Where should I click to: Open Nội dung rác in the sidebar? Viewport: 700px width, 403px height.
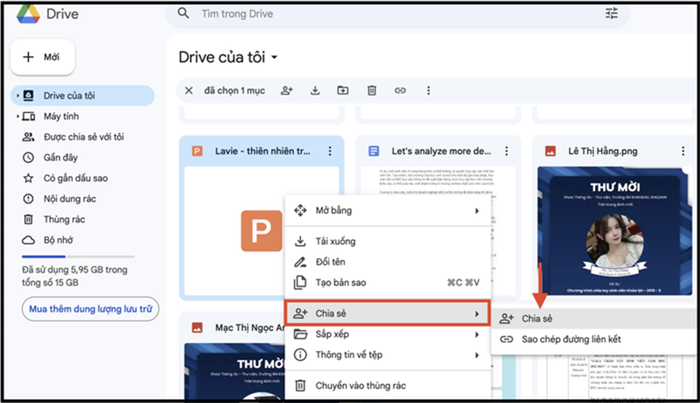70,199
